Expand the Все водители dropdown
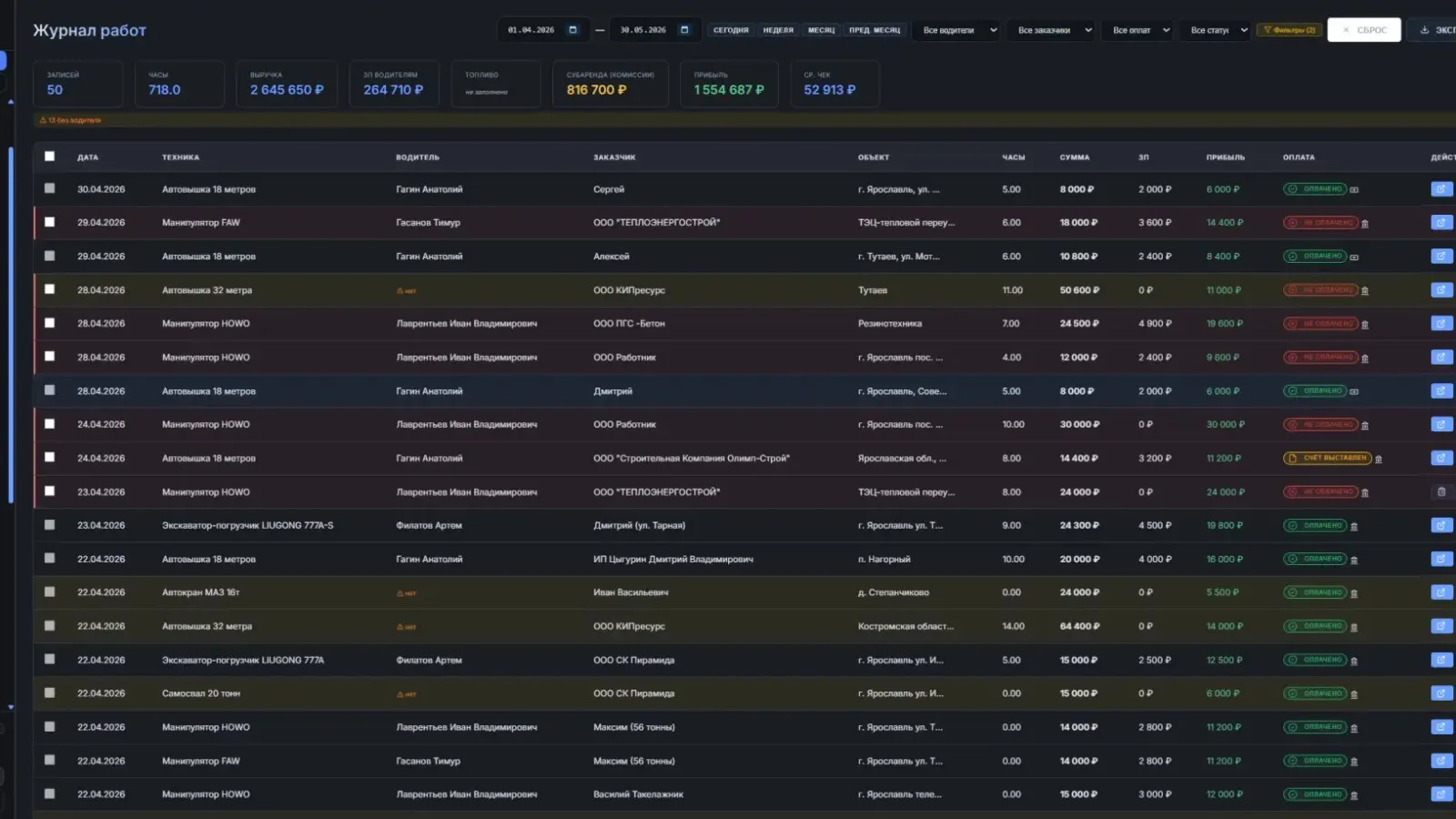This screenshot has width=1456, height=819. click(x=957, y=30)
